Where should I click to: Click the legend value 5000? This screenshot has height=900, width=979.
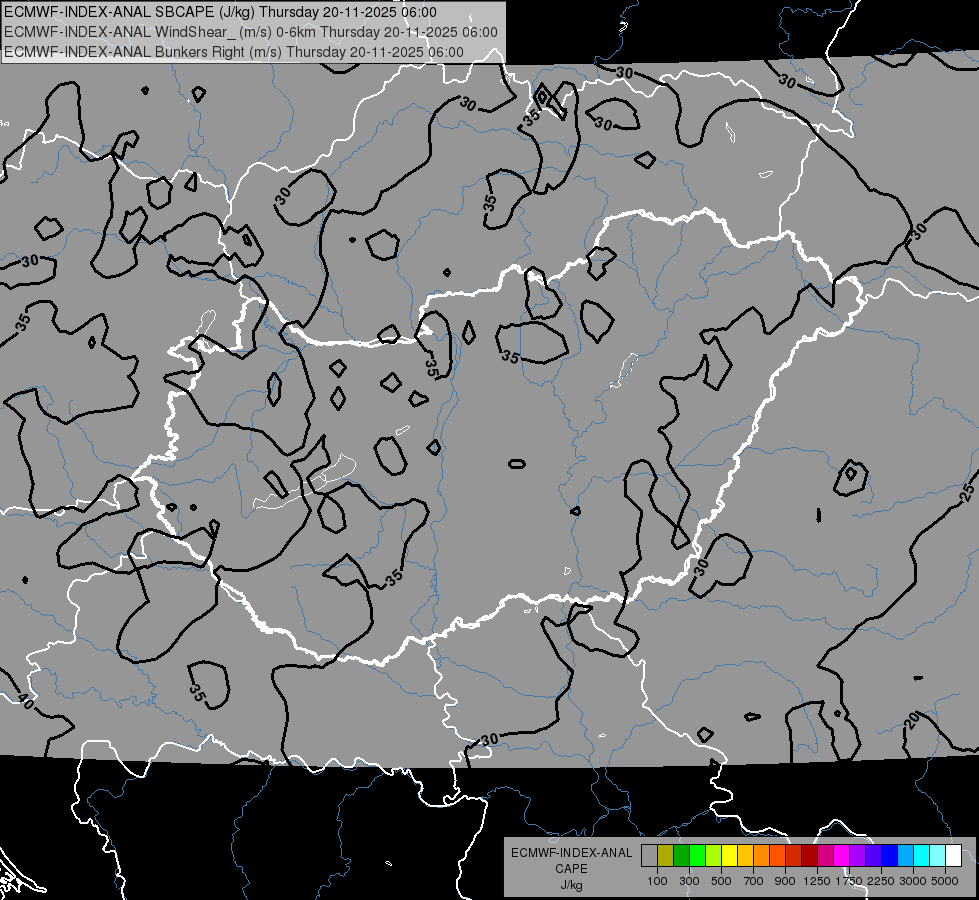point(945,881)
